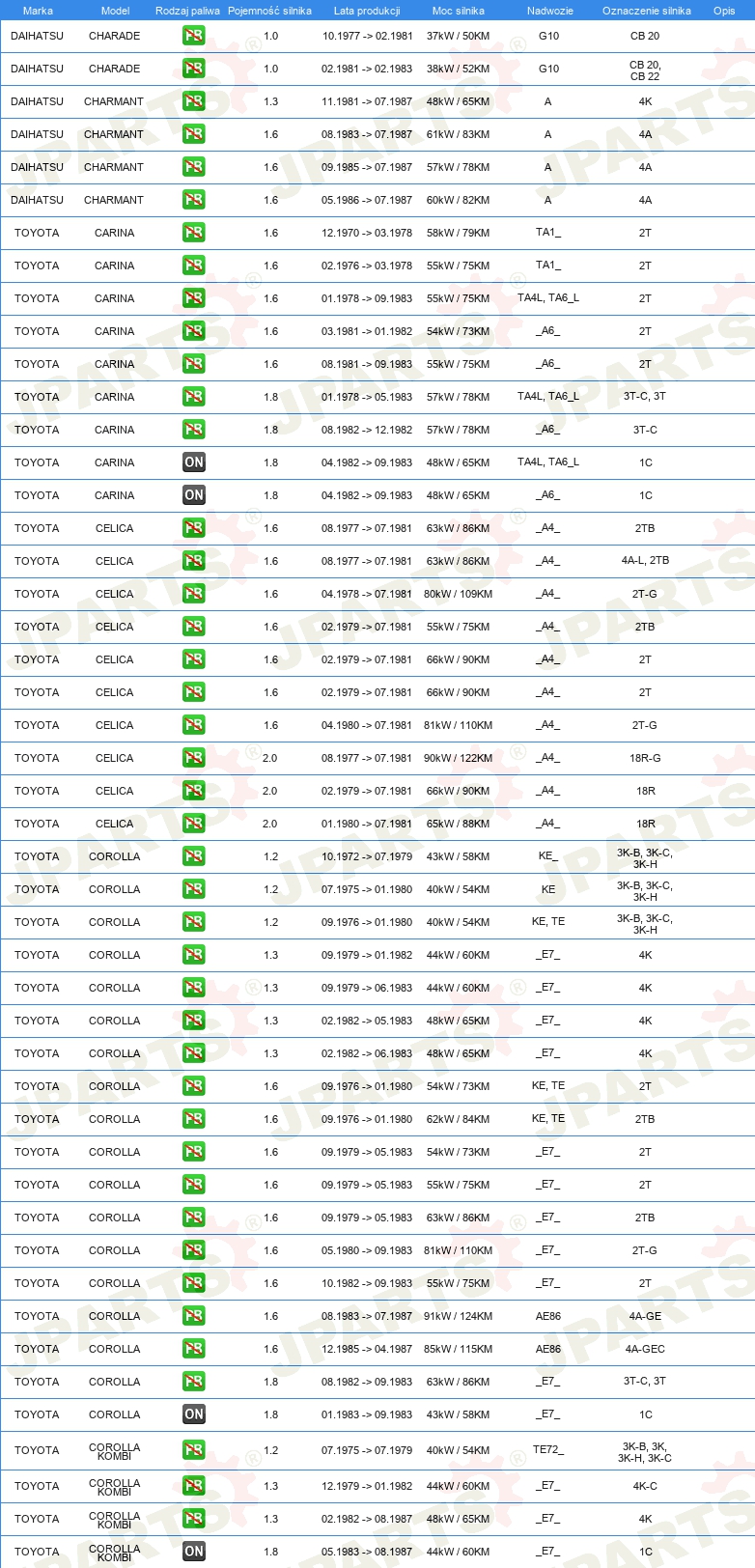The width and height of the screenshot is (755, 1568).
Task: Click petrol icon in Charade 37kW / 50KM row
Action: point(194,36)
